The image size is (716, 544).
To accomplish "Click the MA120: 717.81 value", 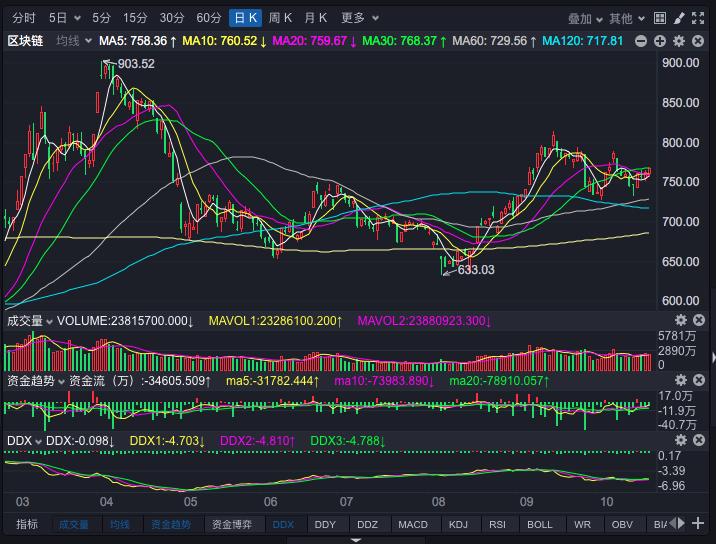I will (x=582, y=41).
